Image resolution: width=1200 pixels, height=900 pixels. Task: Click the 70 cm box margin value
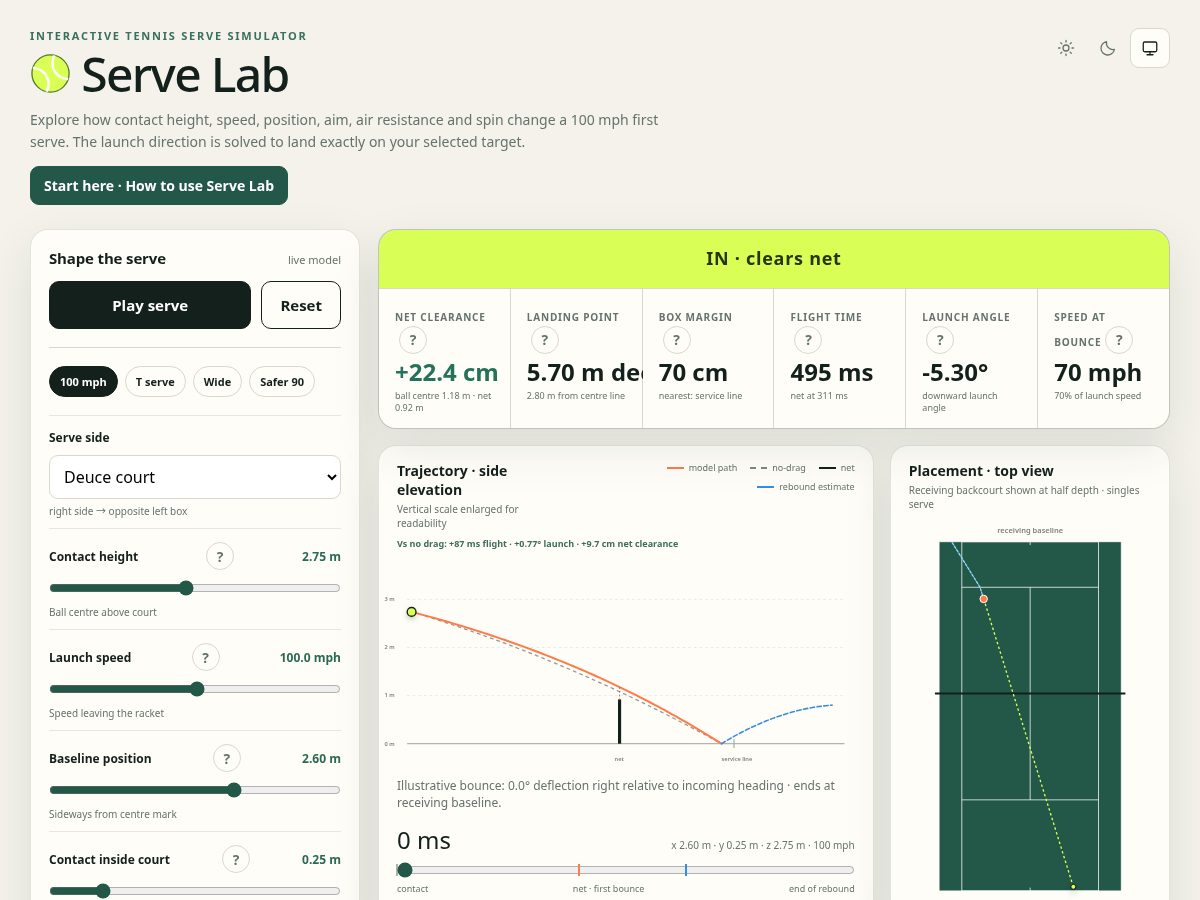pyautogui.click(x=693, y=373)
